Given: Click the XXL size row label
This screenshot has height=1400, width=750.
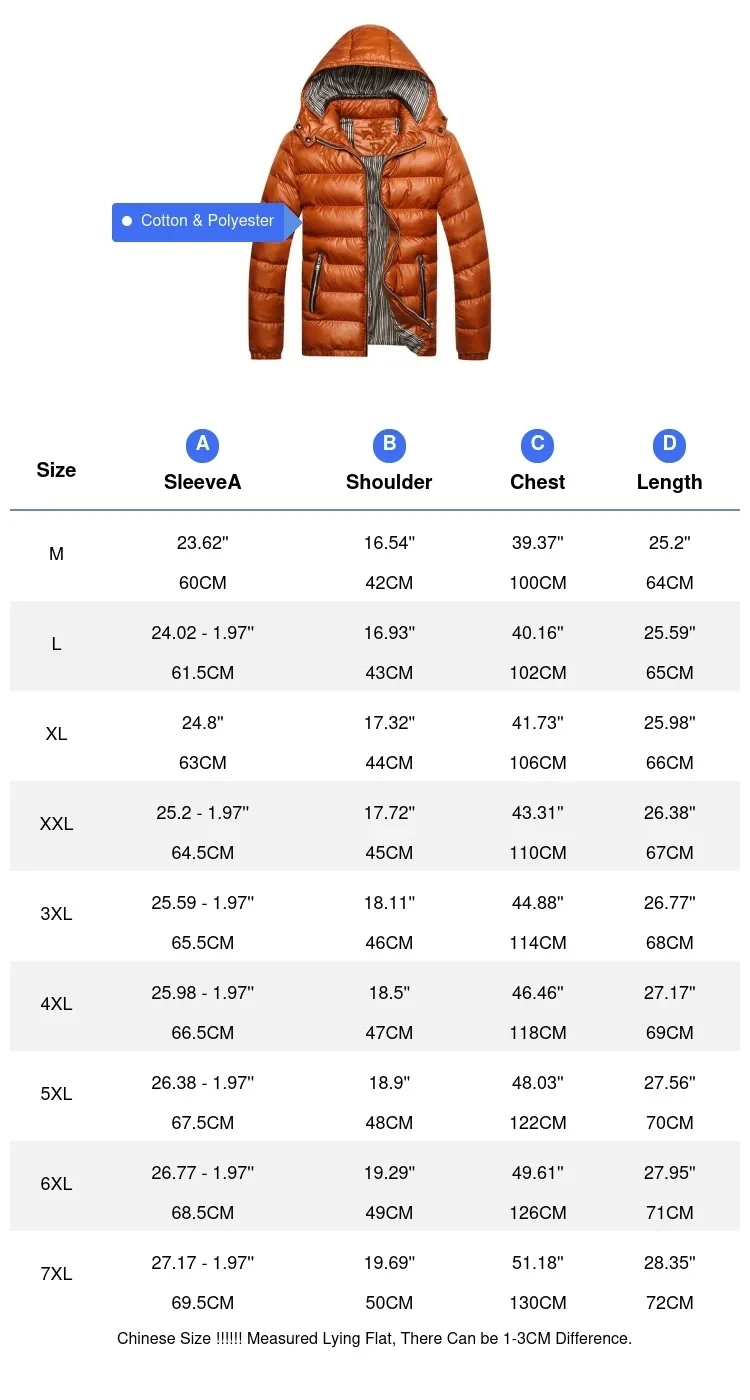Looking at the screenshot, I should click(x=56, y=824).
